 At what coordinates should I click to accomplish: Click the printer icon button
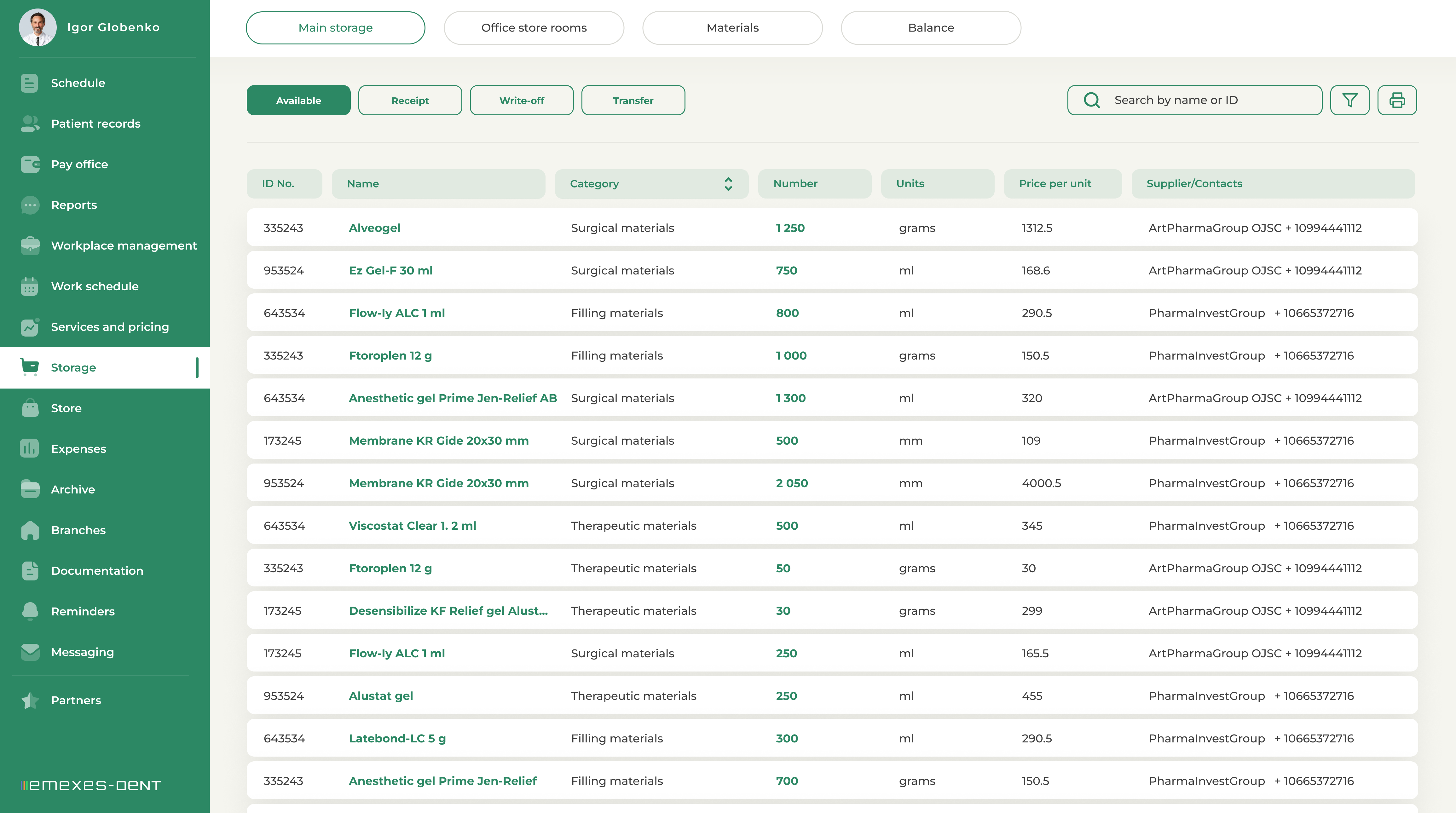pos(1397,100)
